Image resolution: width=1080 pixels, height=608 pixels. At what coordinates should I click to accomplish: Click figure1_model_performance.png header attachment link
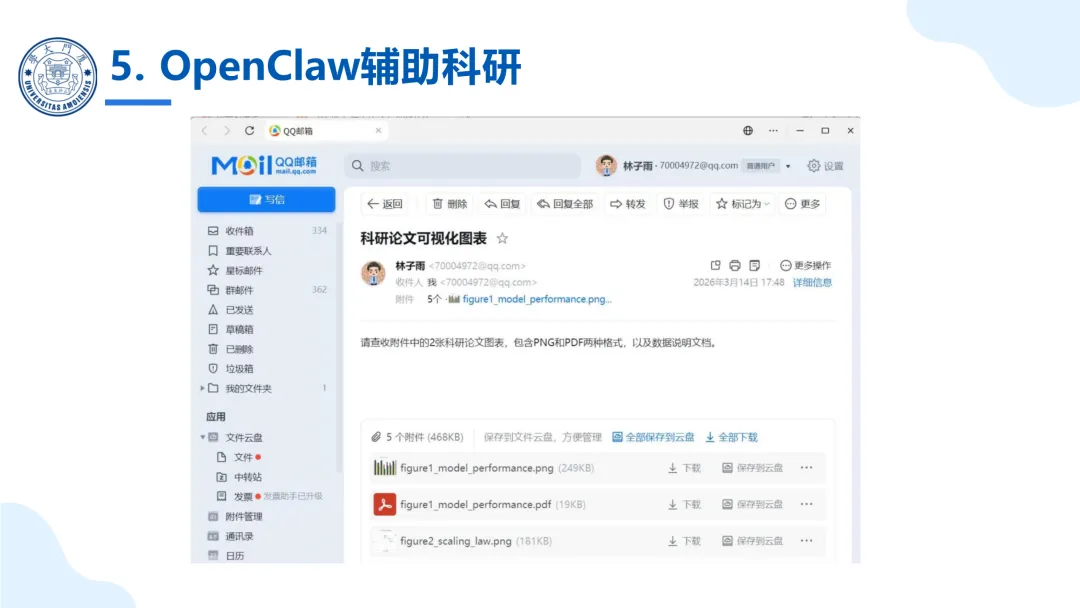point(537,299)
